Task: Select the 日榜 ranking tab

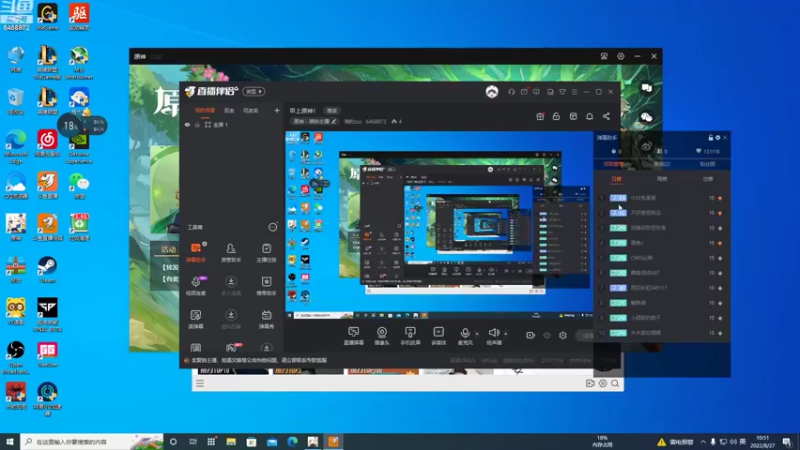Action: click(616, 179)
